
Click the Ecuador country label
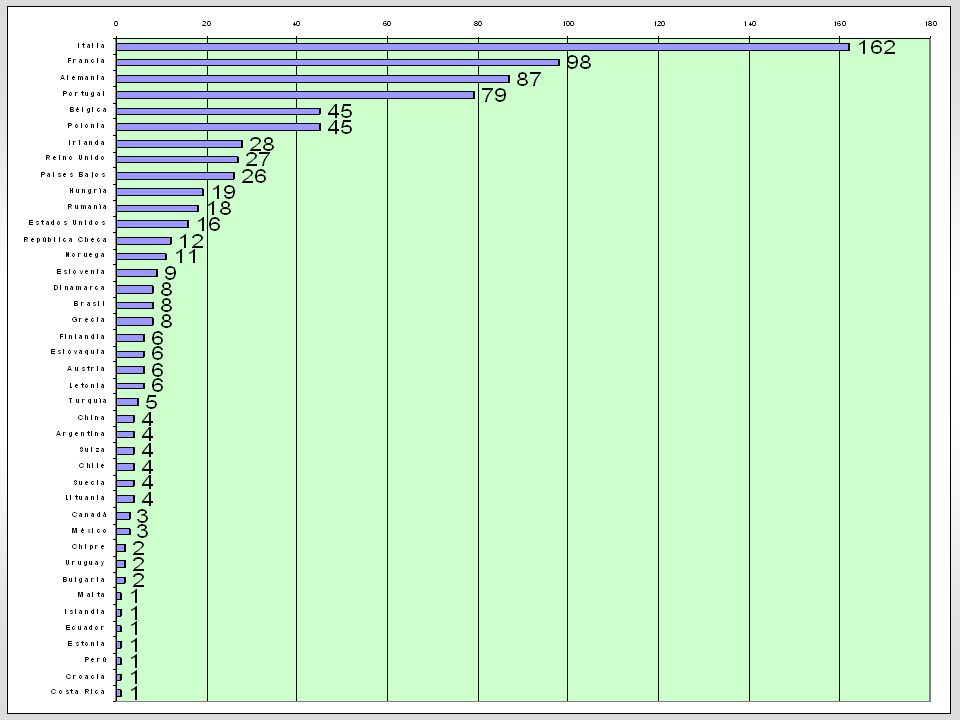pos(85,628)
